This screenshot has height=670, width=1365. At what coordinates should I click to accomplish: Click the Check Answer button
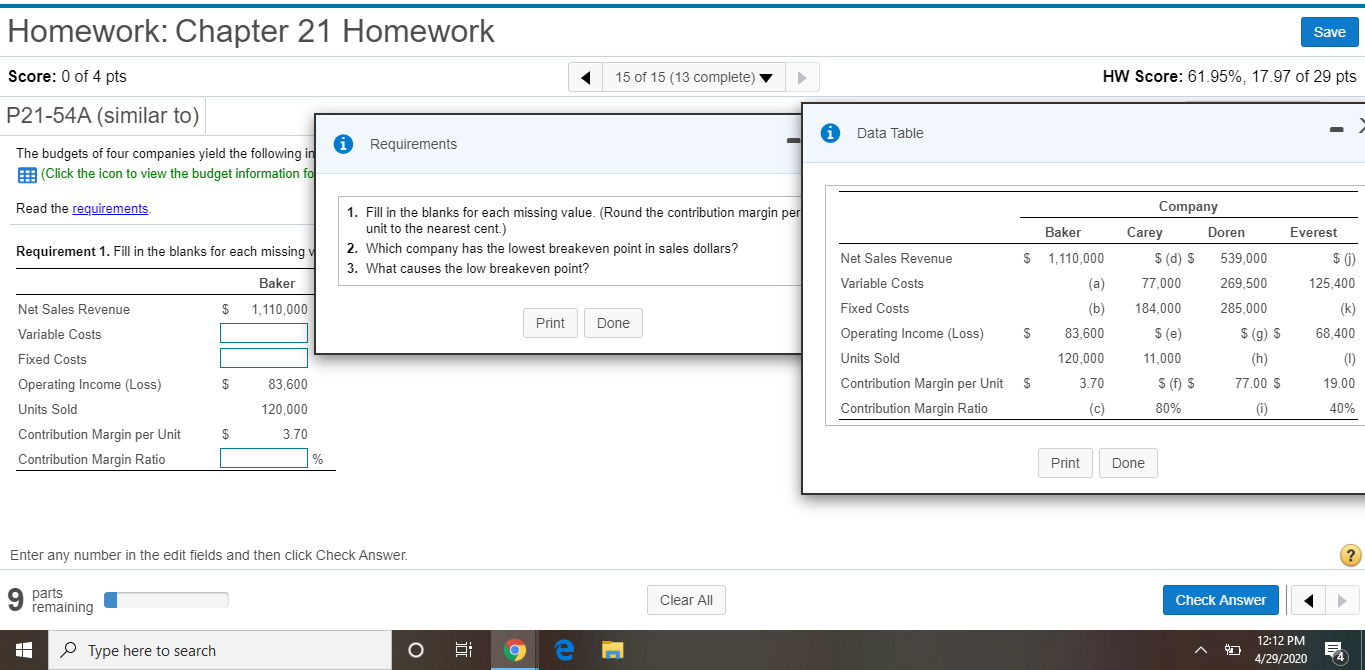click(1220, 600)
